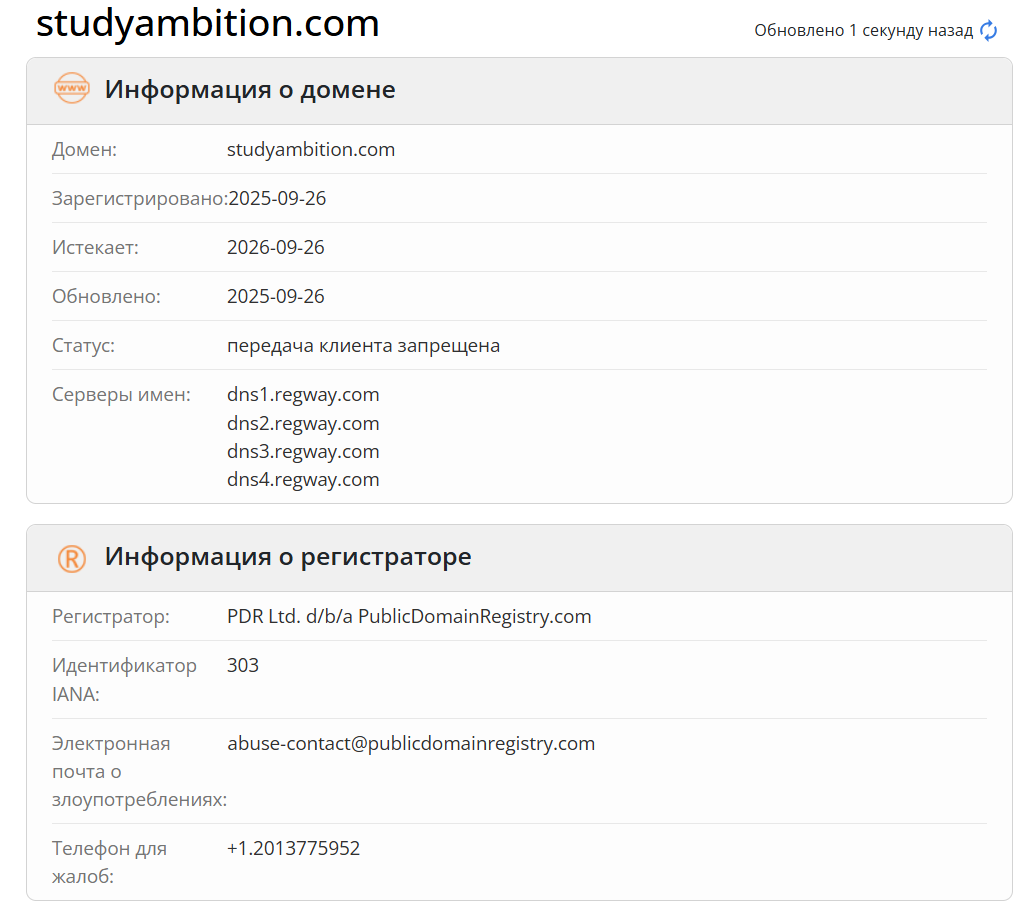Click the icon beside Информация о домене header
This screenshot has width=1027, height=905.
point(73,89)
